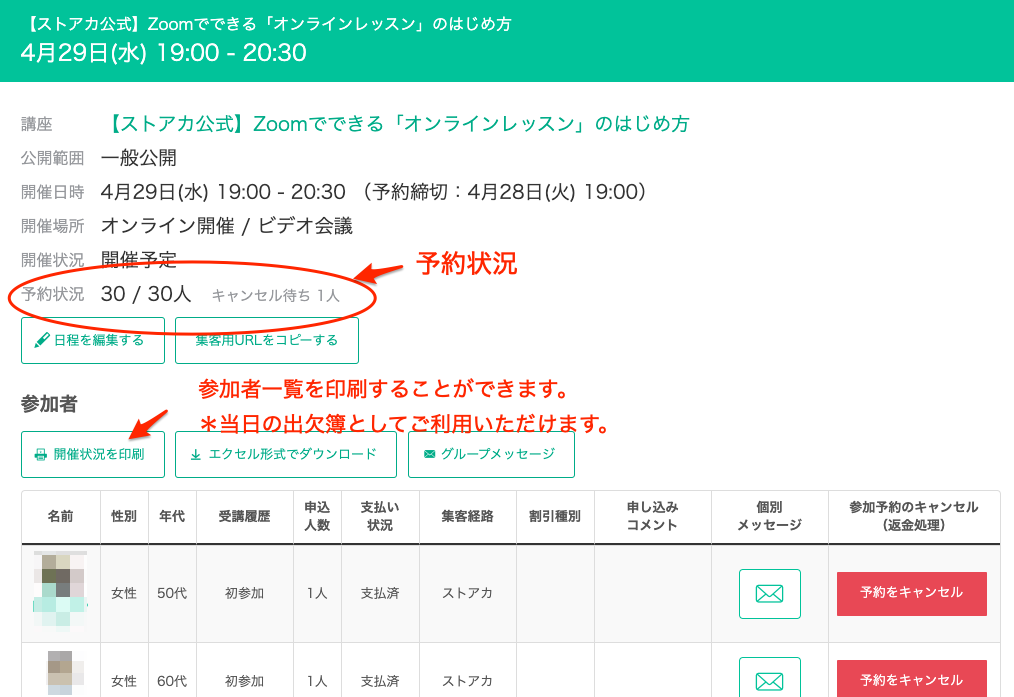Open the course title link next to 講座
The image size is (1014, 697).
point(396,123)
